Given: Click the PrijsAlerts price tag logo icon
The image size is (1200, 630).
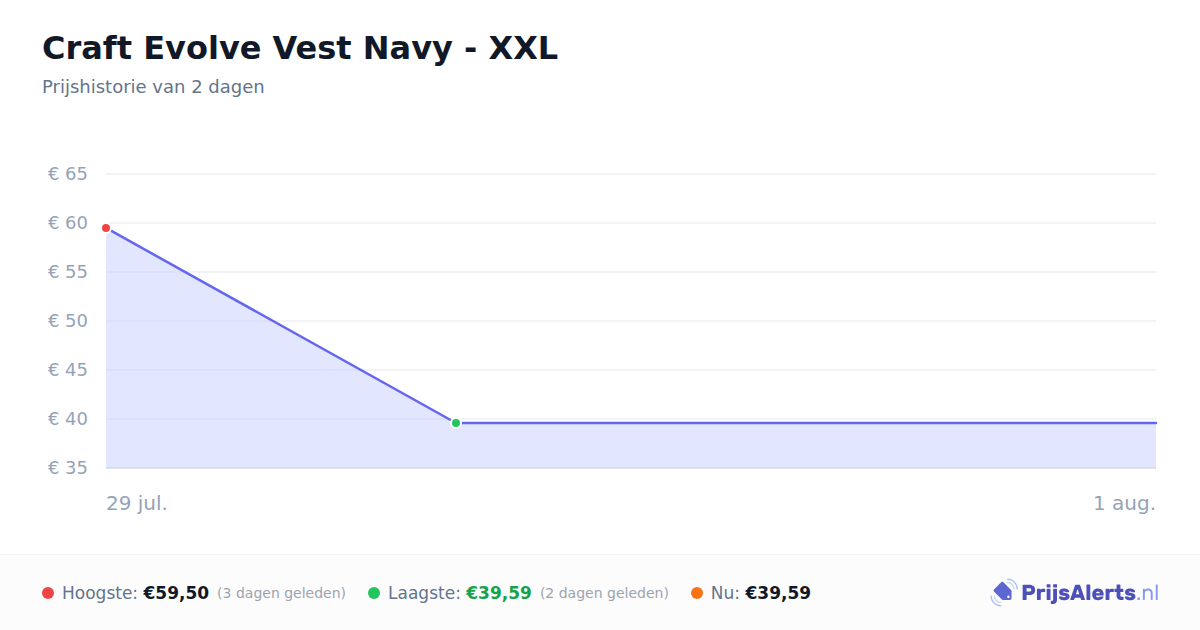Looking at the screenshot, I should point(1003,593).
